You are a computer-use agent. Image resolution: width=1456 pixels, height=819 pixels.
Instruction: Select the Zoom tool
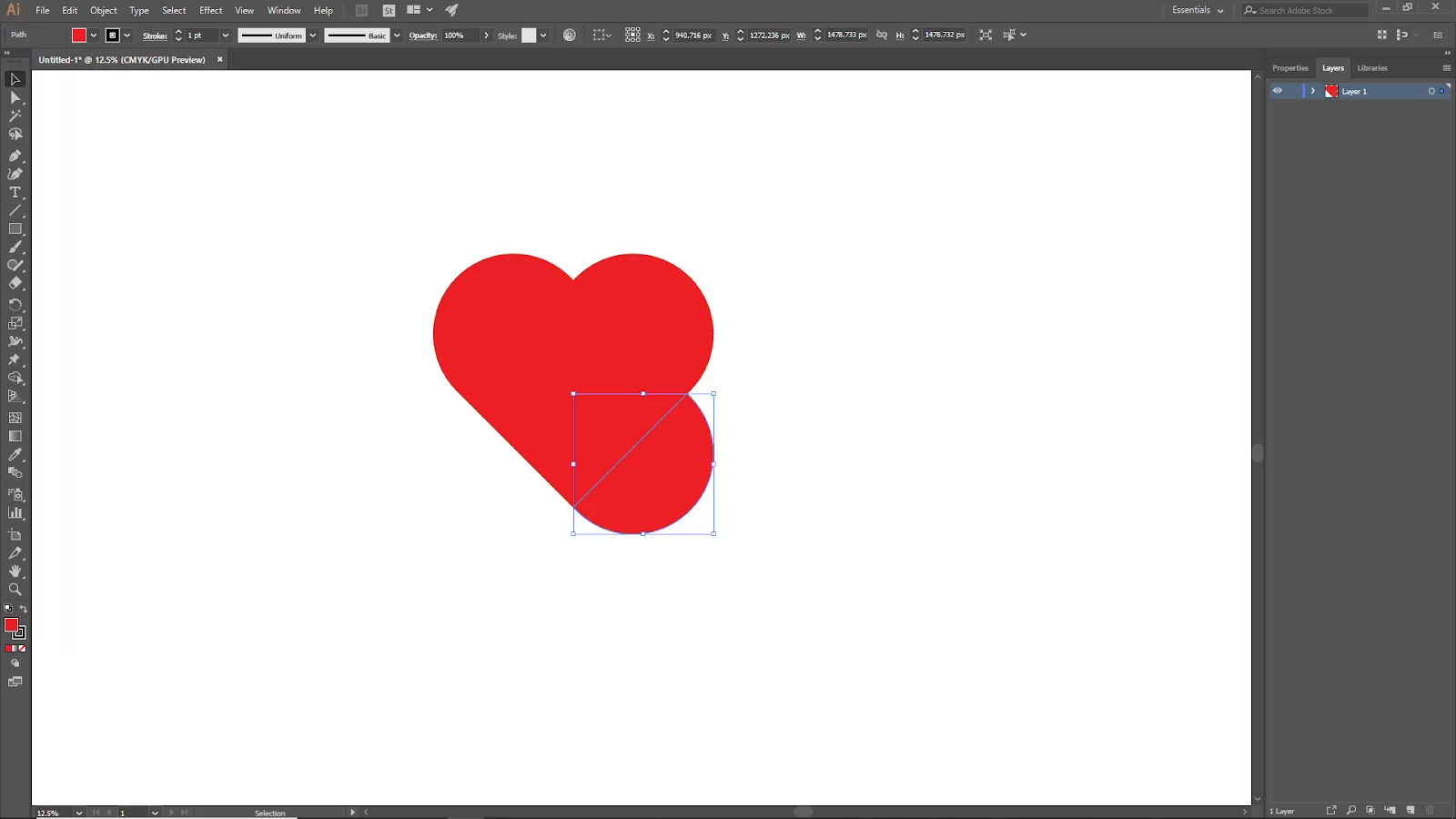coord(15,589)
